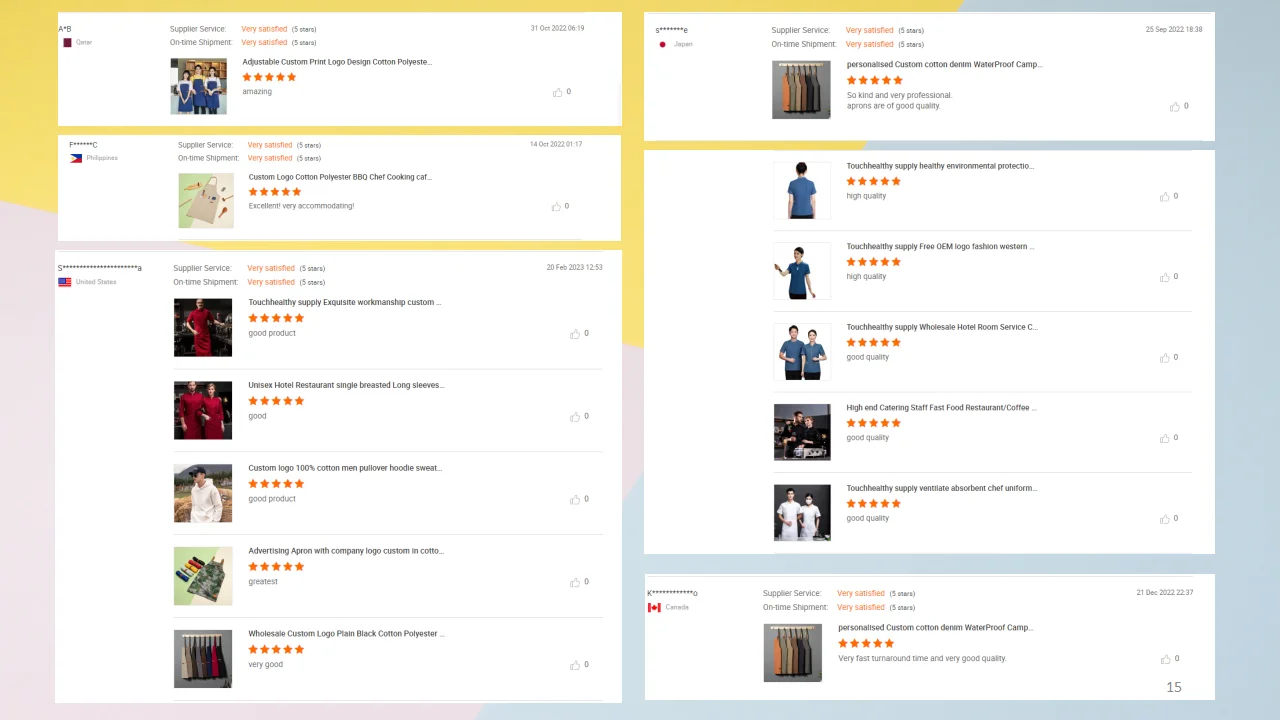
Task: Click the United States flag beside the reviewer name
Action: (x=64, y=281)
